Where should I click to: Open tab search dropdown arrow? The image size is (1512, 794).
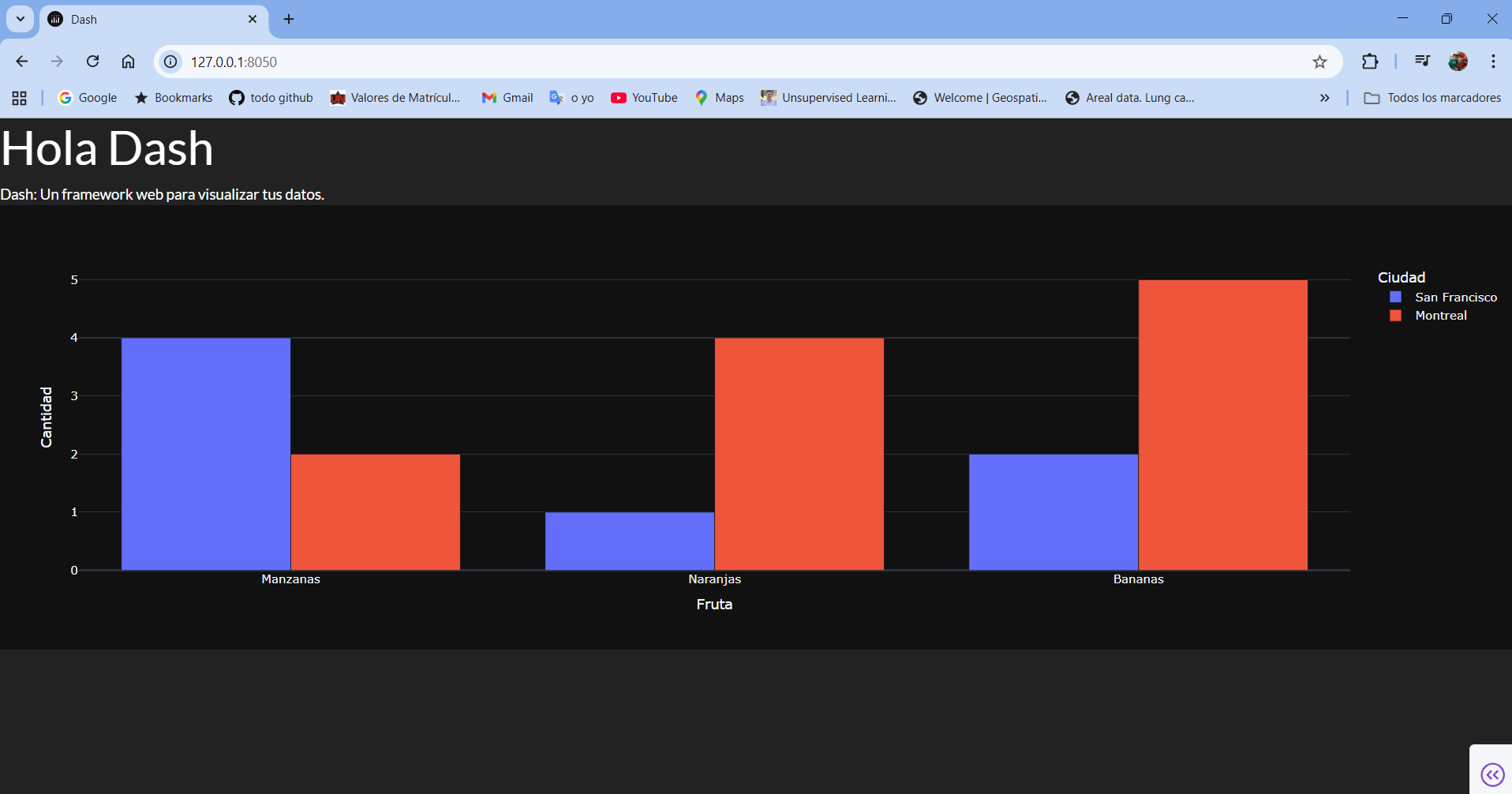[x=21, y=19]
